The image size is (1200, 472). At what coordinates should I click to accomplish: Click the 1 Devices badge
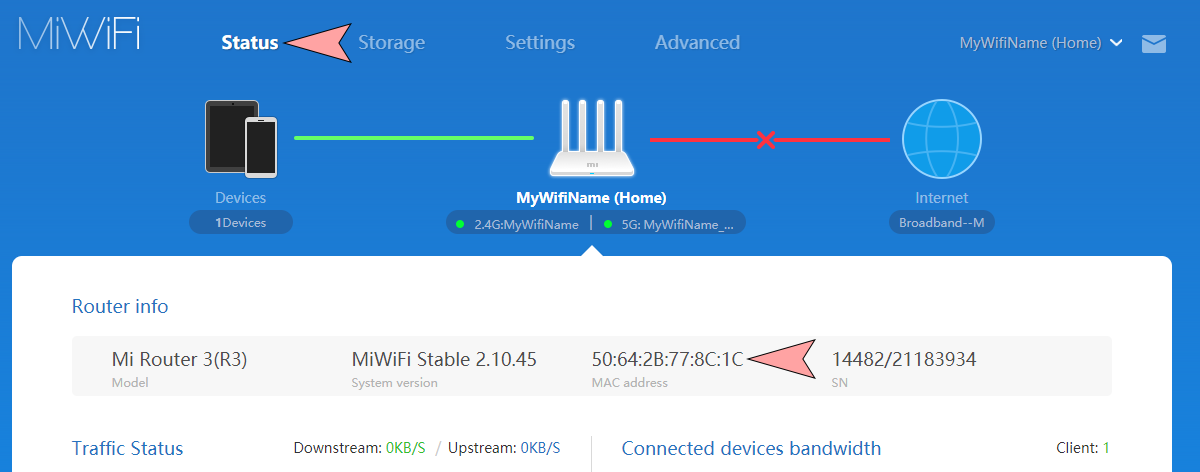(x=241, y=222)
